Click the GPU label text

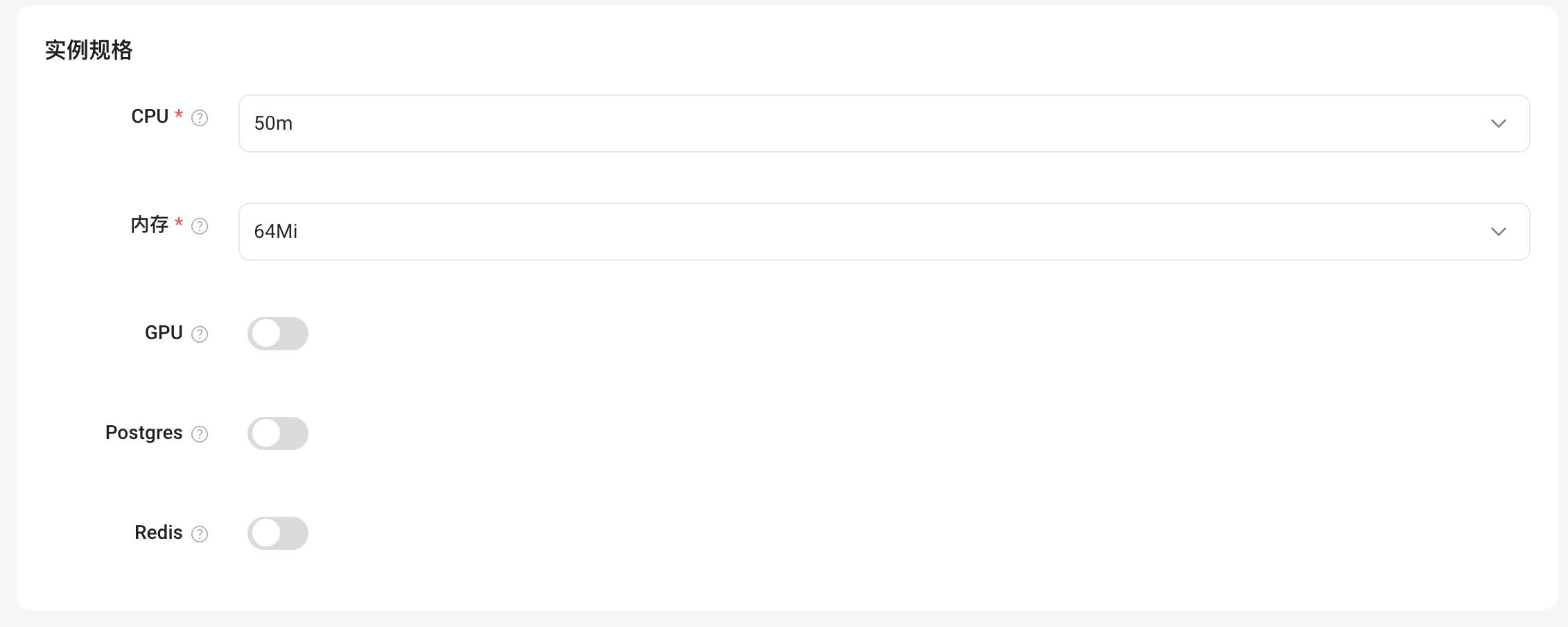point(164,333)
